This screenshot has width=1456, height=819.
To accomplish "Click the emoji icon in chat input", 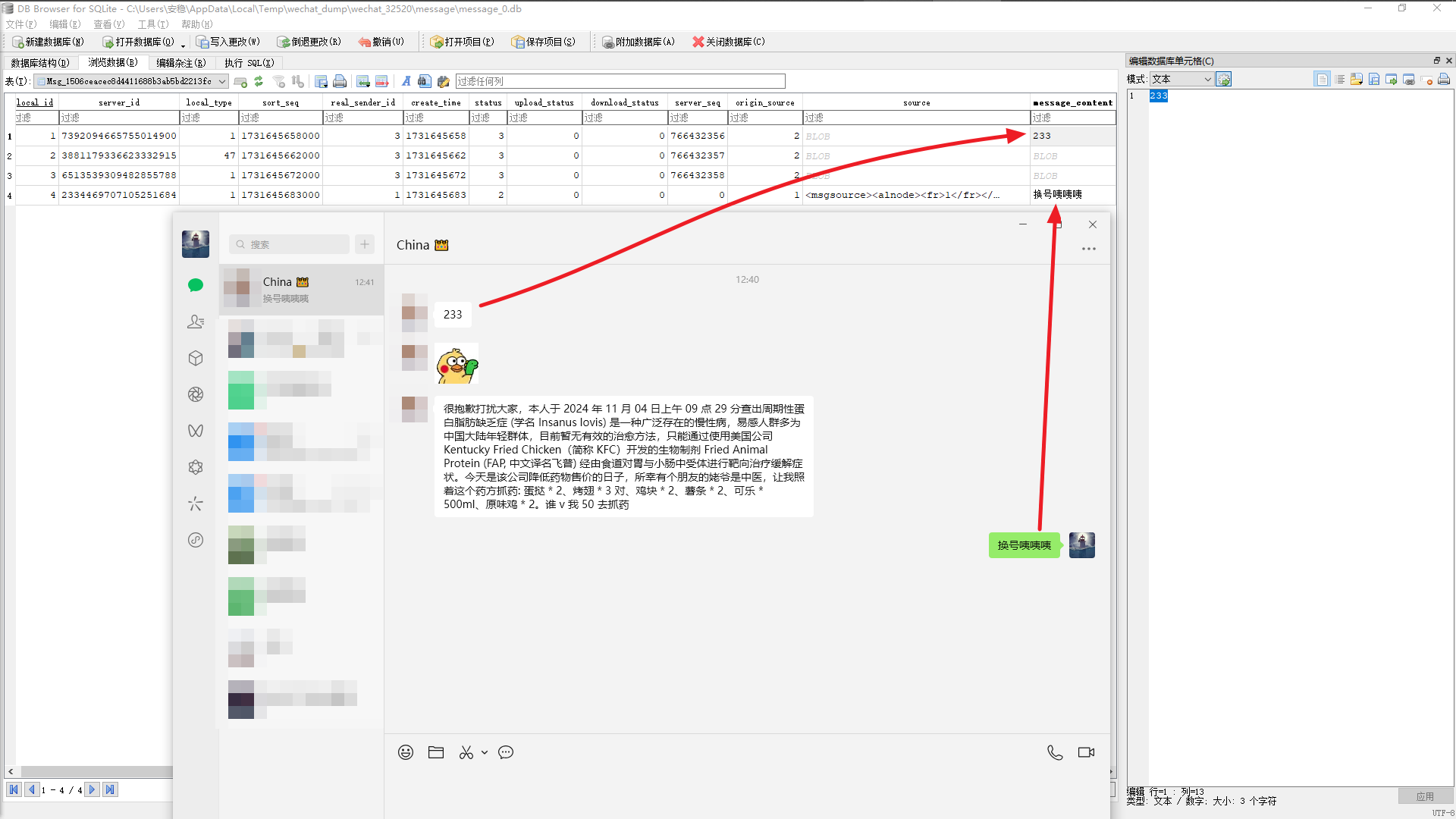I will (x=405, y=752).
